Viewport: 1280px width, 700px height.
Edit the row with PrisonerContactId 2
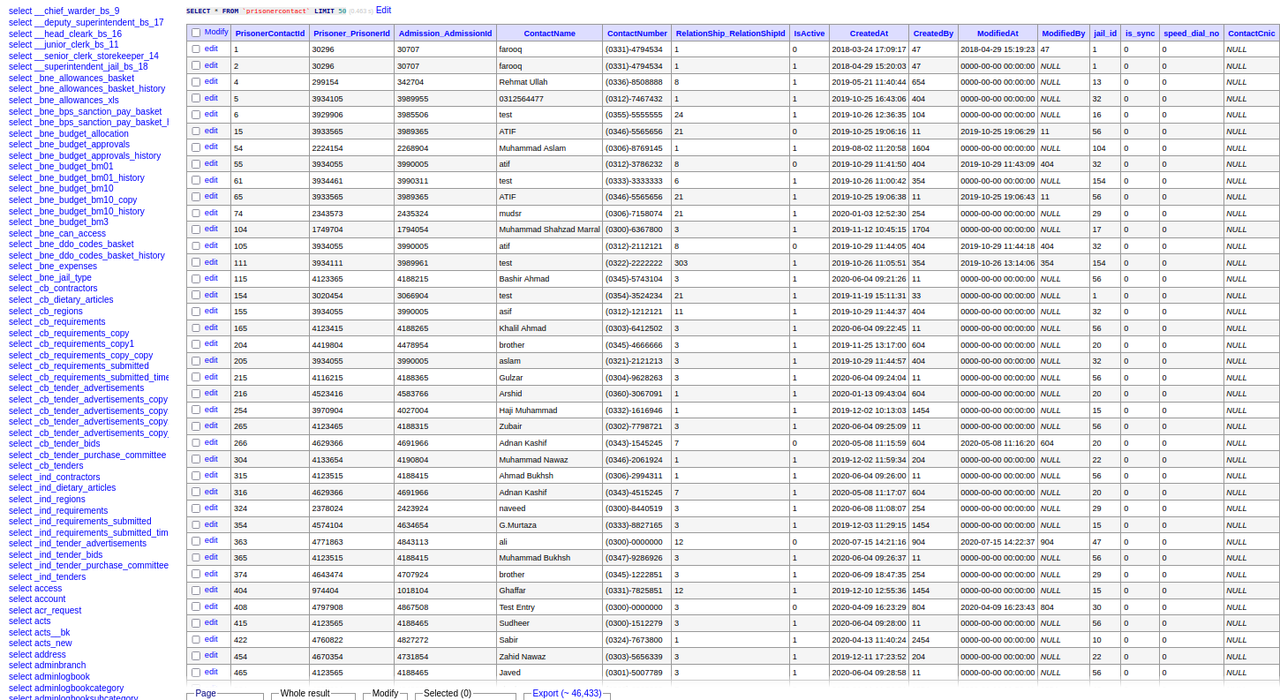(211, 65)
